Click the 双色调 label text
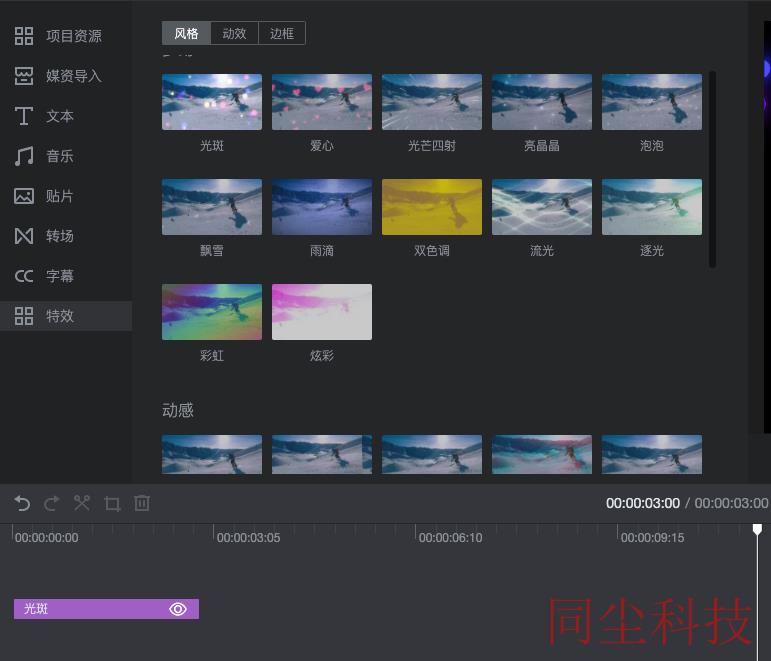The image size is (771, 661). [432, 251]
